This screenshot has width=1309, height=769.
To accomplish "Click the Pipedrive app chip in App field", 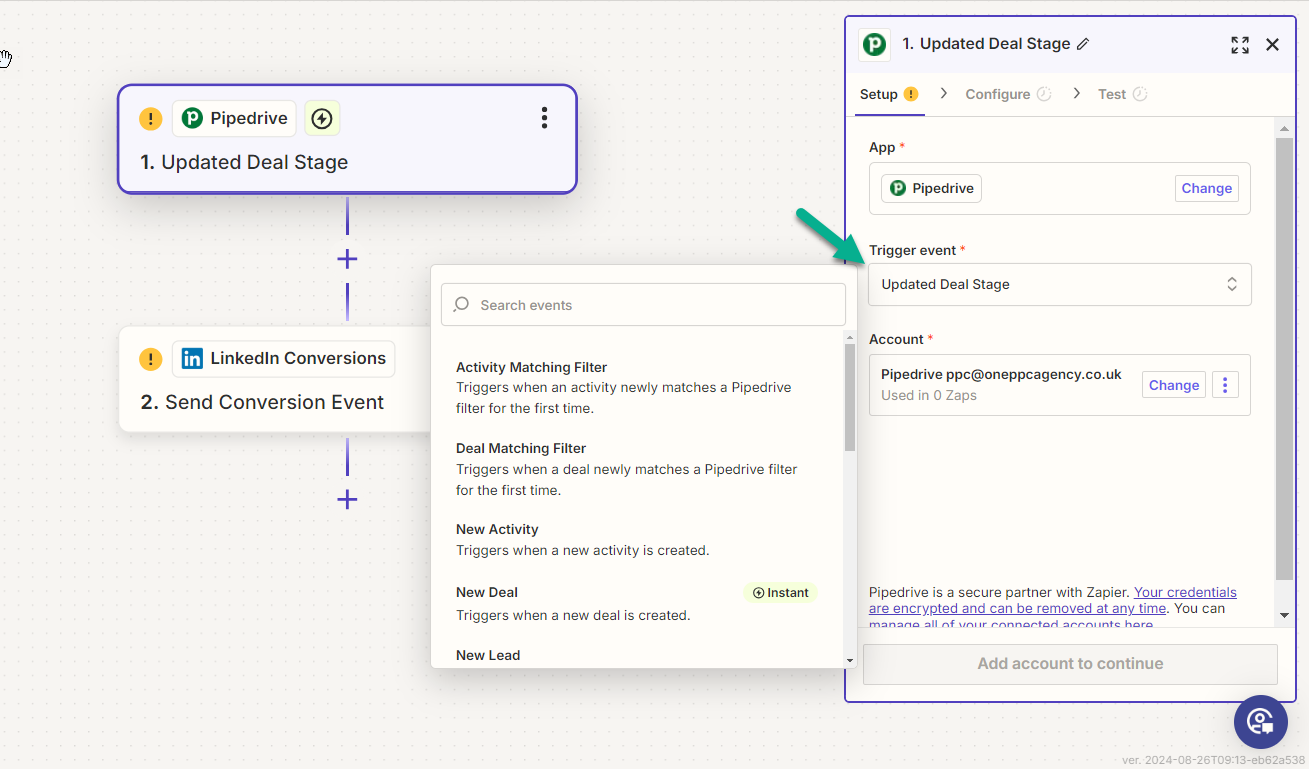I will pyautogui.click(x=931, y=188).
